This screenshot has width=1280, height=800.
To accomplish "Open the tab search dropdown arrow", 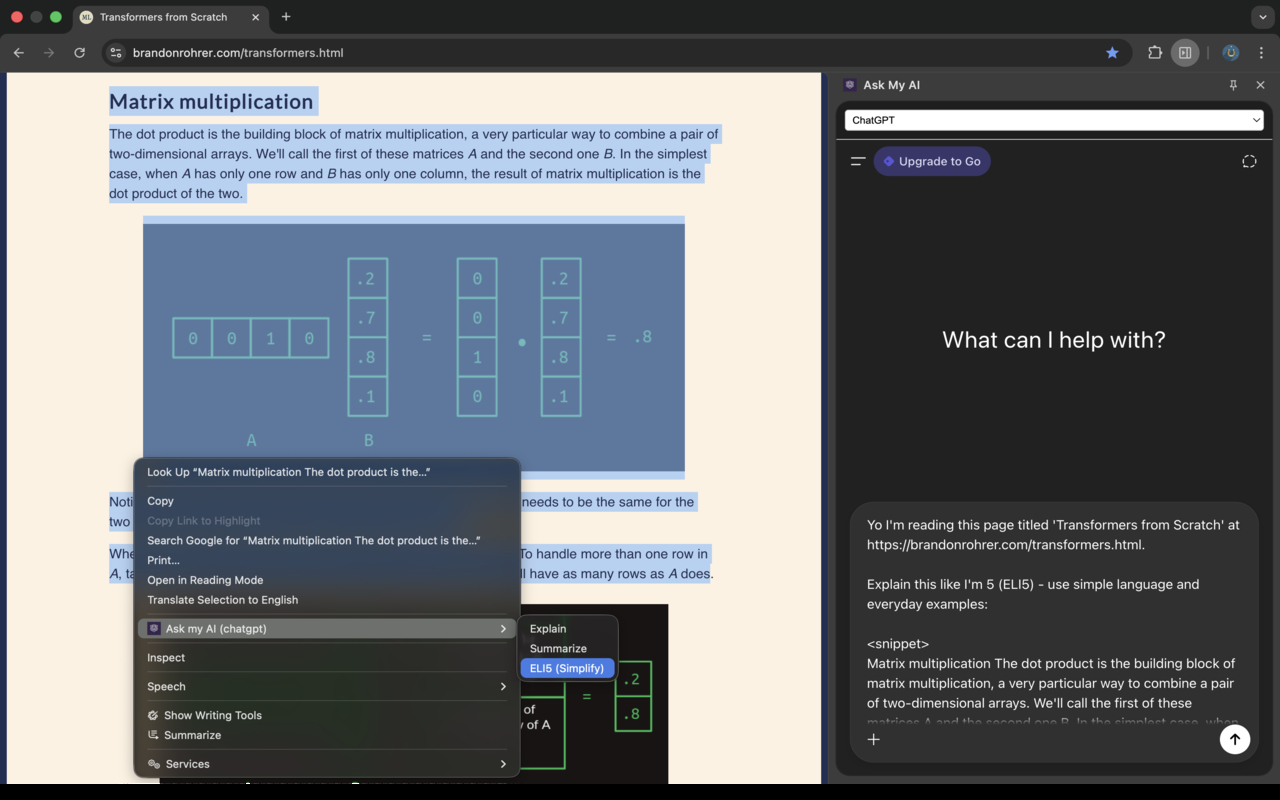I will tap(1262, 17).
